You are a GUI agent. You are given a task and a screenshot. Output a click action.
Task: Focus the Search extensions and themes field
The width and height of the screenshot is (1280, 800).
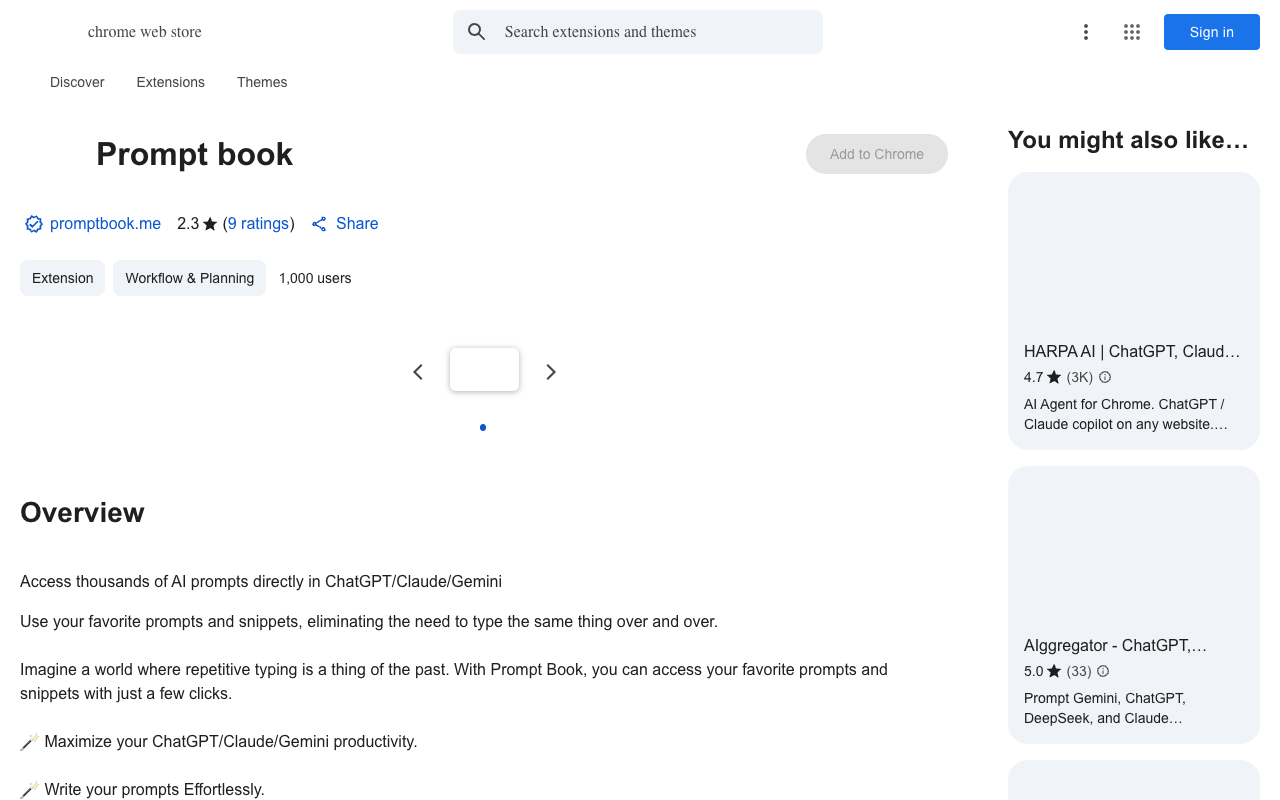(x=638, y=32)
